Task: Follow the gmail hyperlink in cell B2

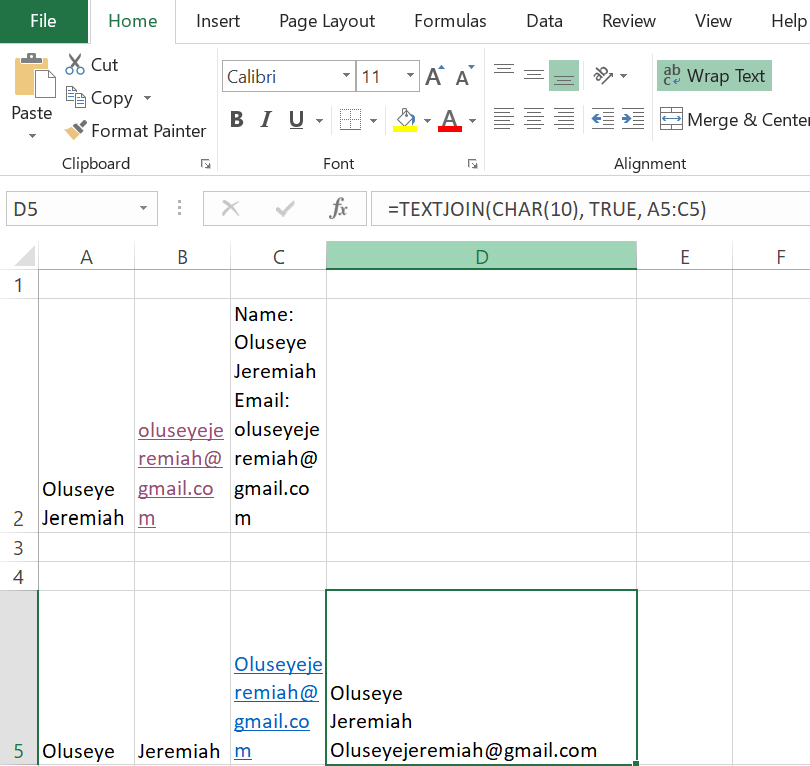Action: (x=180, y=458)
